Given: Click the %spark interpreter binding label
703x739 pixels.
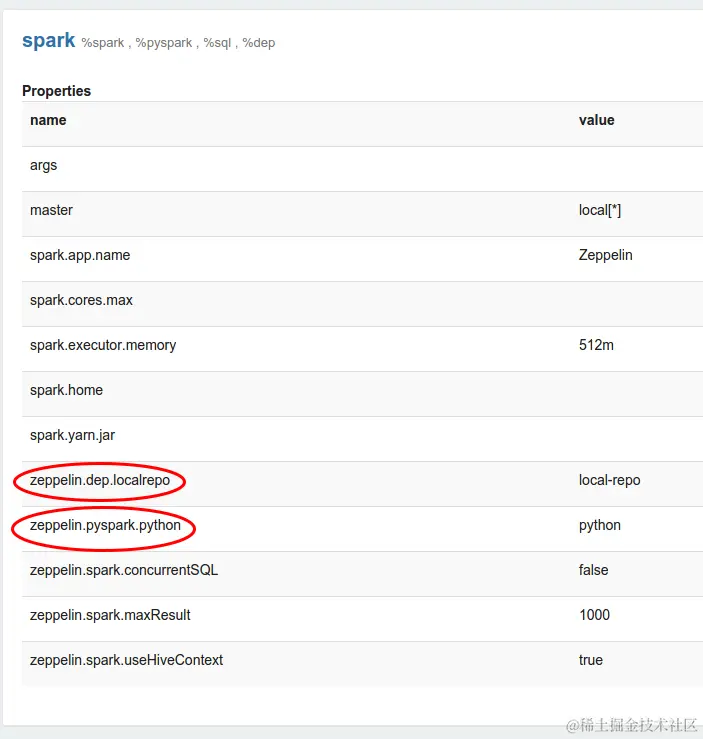Looking at the screenshot, I should tap(103, 43).
